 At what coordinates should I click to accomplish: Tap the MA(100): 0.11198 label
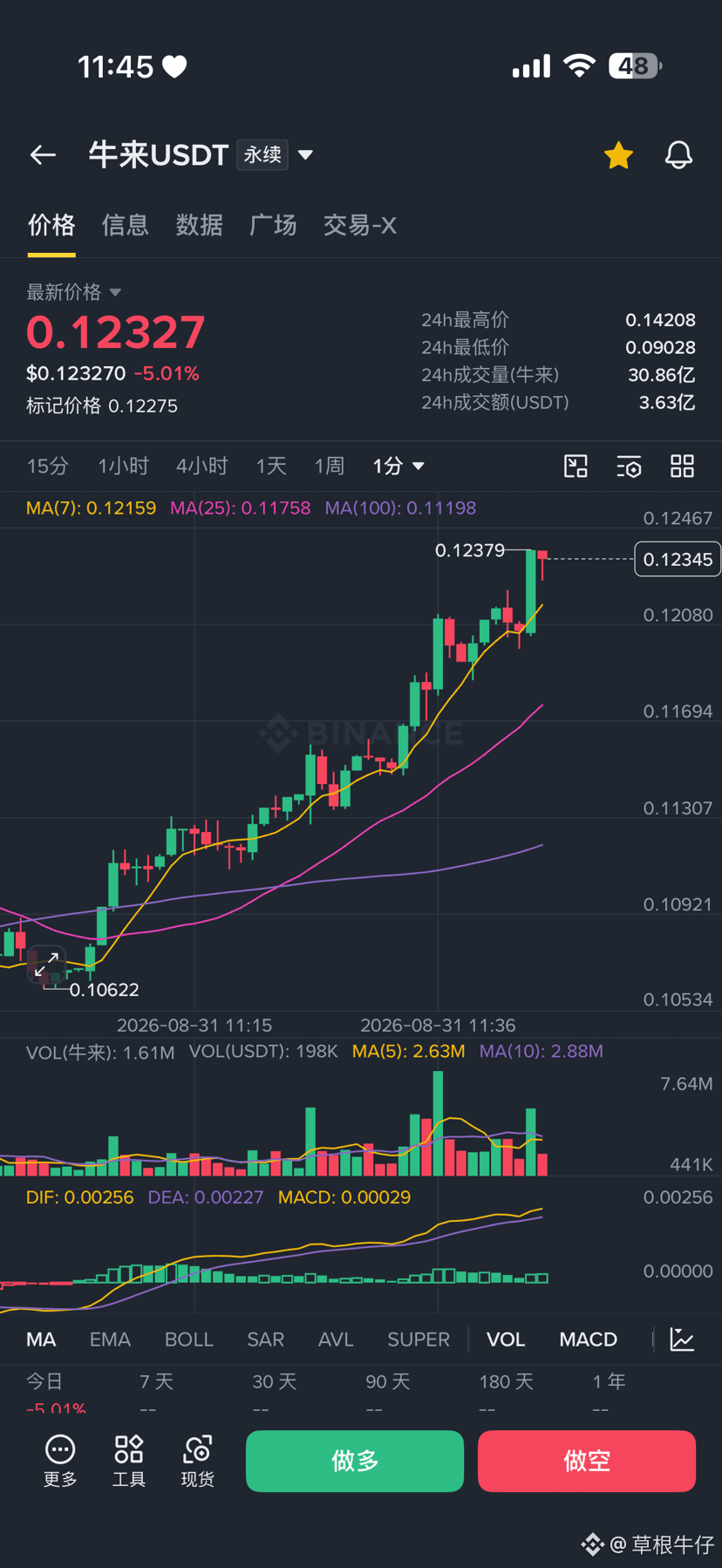[x=400, y=508]
